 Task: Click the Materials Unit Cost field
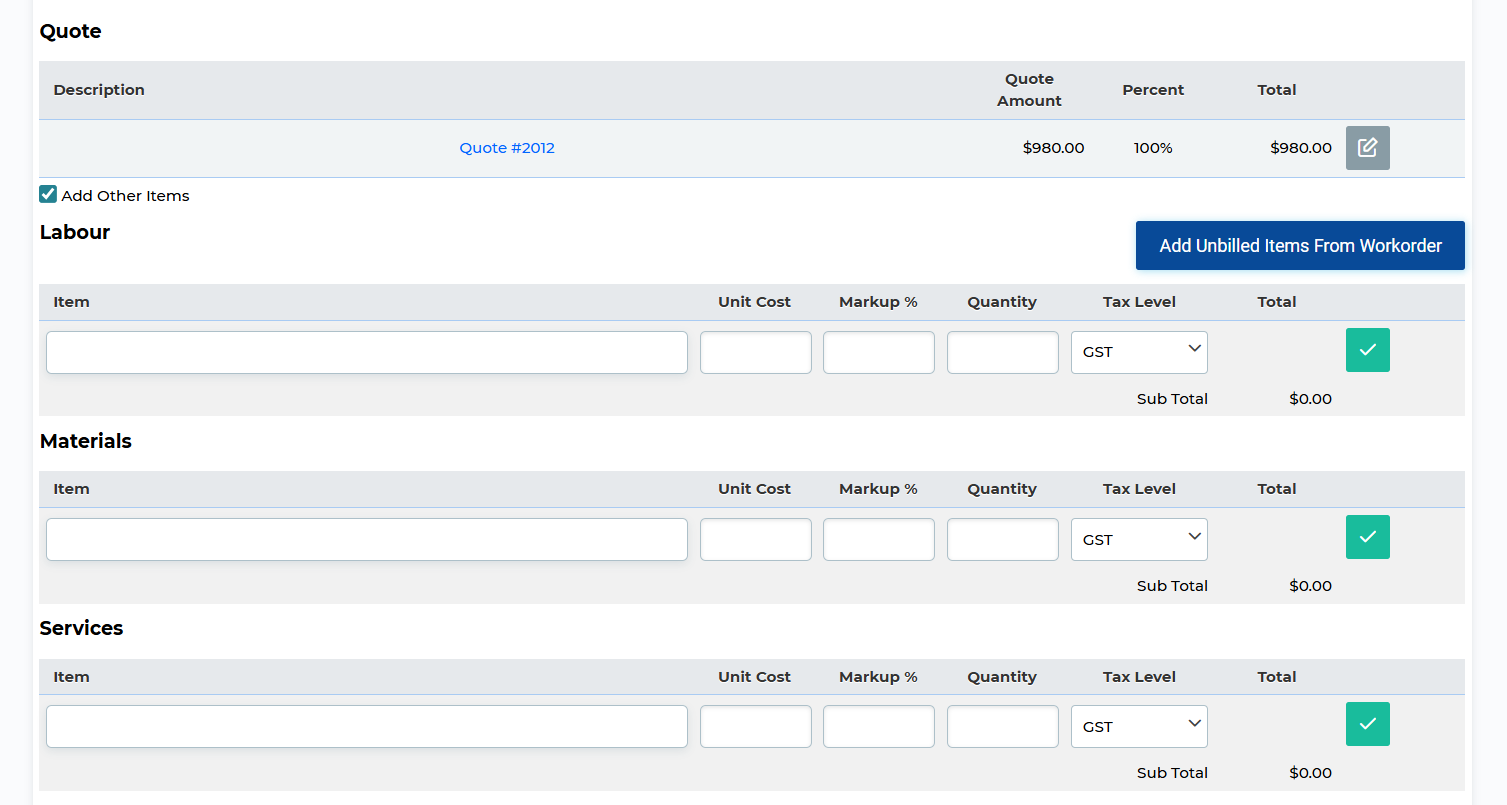755,540
